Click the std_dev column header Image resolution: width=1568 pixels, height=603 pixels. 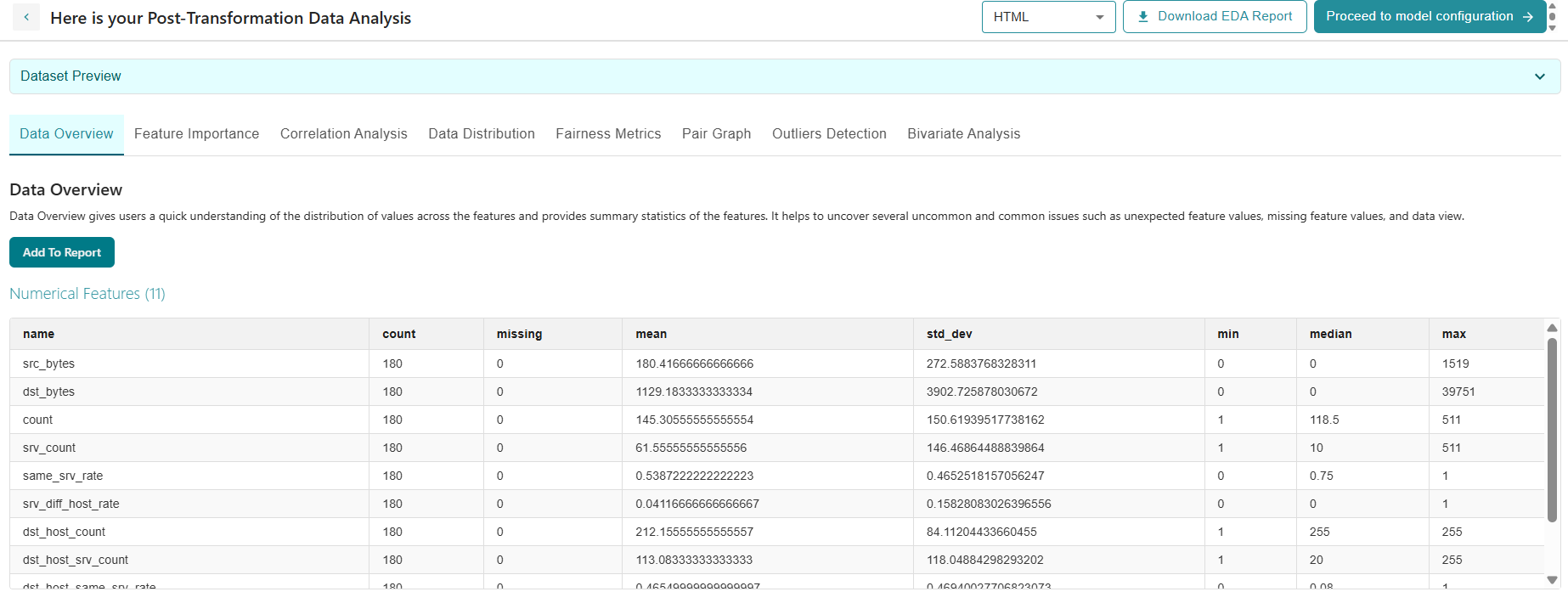click(949, 334)
